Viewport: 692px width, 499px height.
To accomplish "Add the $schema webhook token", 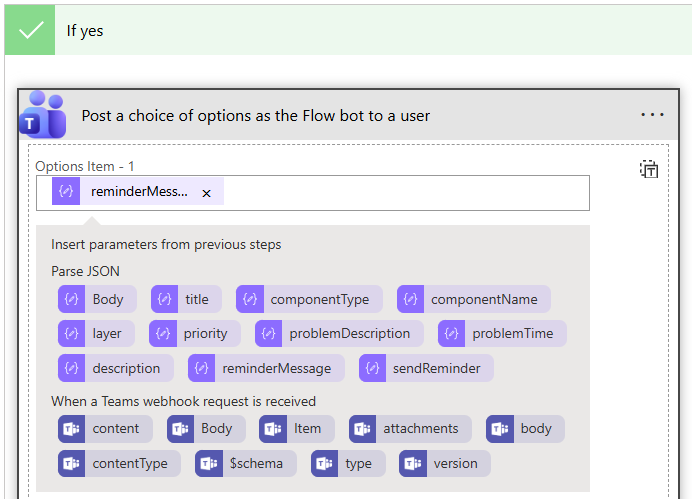I will pyautogui.click(x=246, y=463).
